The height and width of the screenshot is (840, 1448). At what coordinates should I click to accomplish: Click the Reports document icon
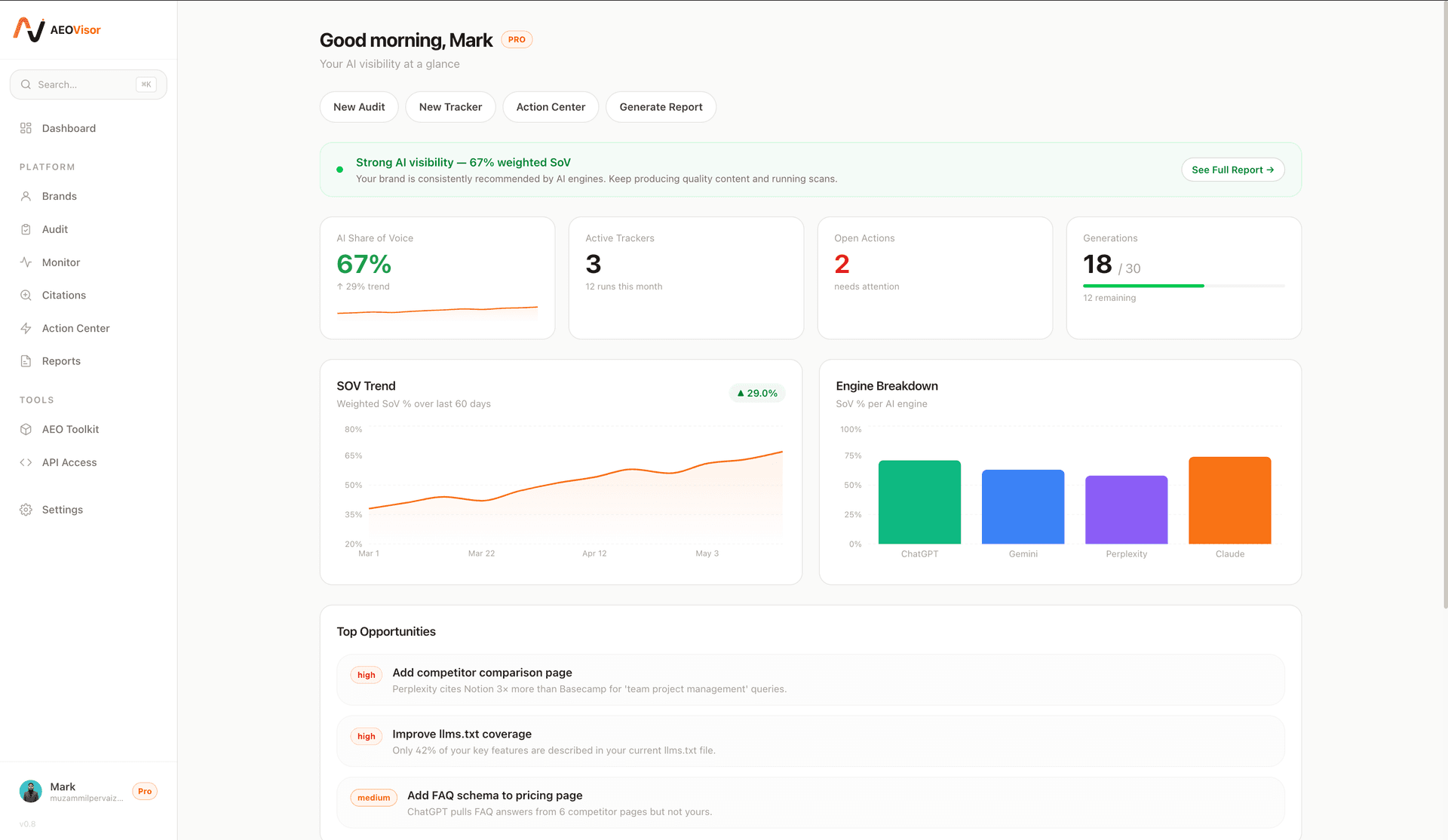point(26,360)
